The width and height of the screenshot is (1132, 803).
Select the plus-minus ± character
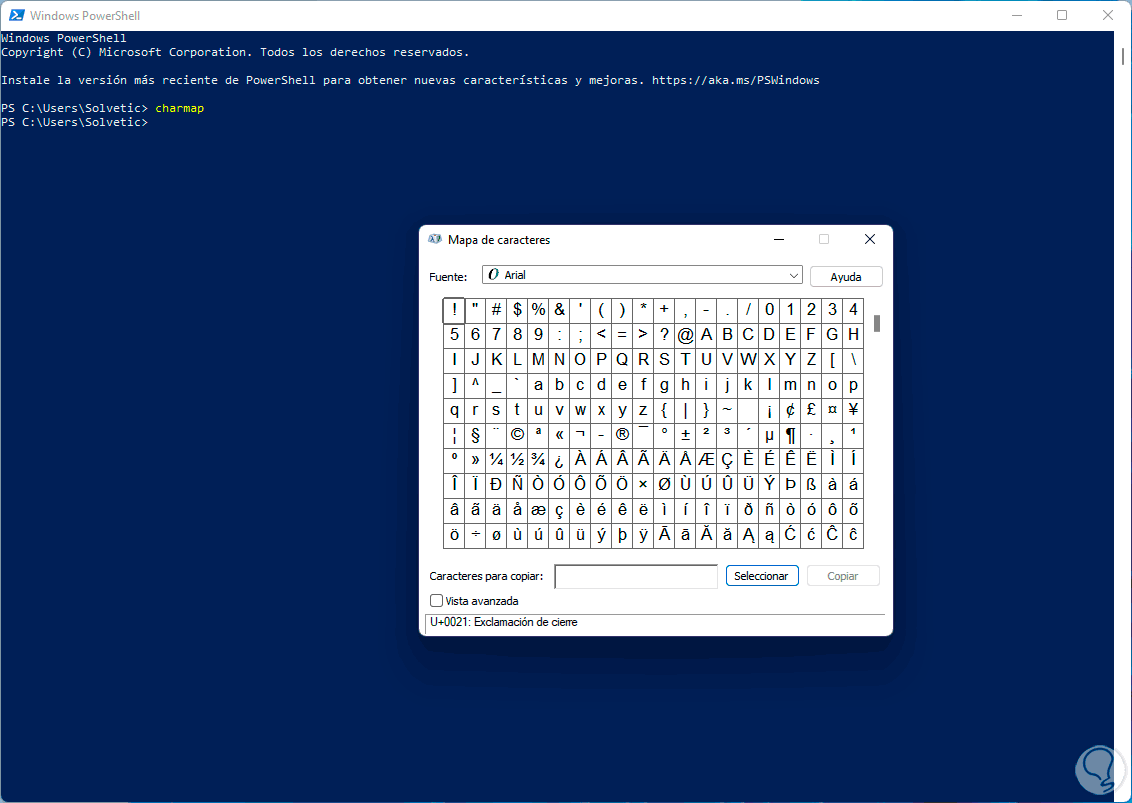685,435
